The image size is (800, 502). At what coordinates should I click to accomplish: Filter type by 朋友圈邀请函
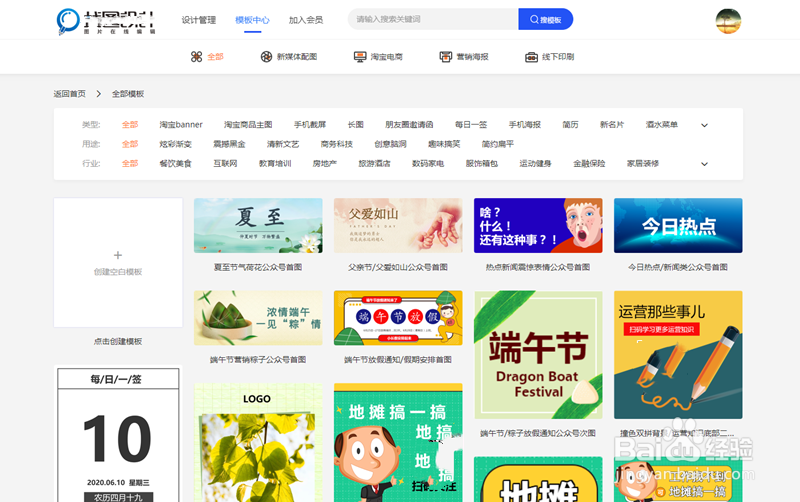click(409, 124)
